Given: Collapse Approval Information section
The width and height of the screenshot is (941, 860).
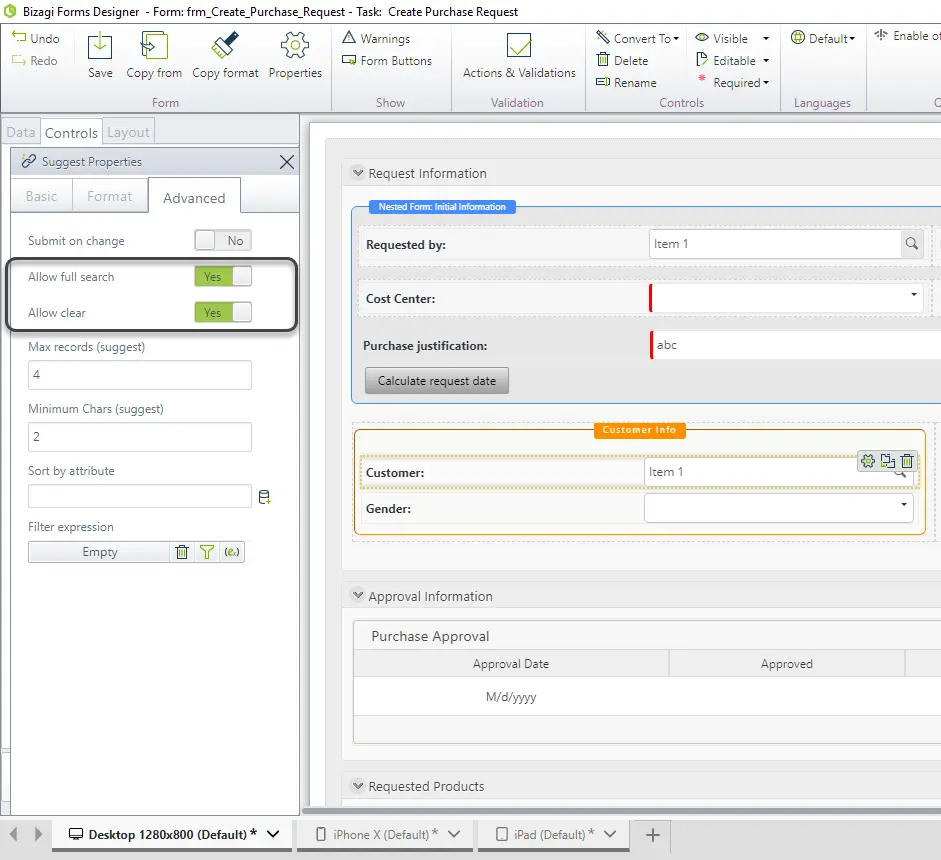Looking at the screenshot, I should pos(358,595).
